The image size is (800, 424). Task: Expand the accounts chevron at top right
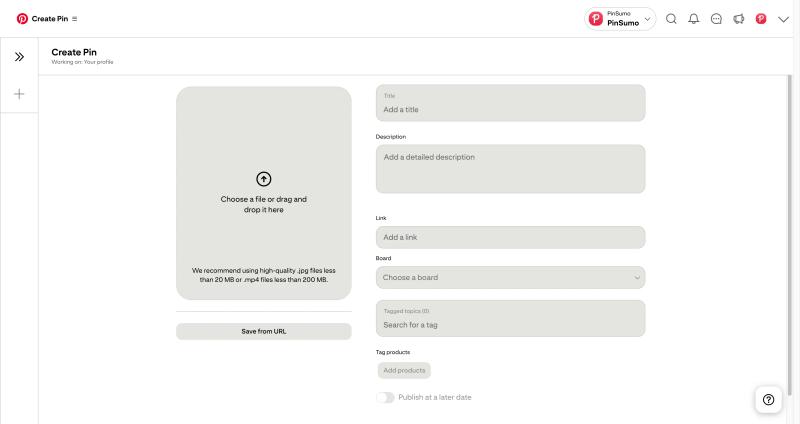click(x=784, y=19)
